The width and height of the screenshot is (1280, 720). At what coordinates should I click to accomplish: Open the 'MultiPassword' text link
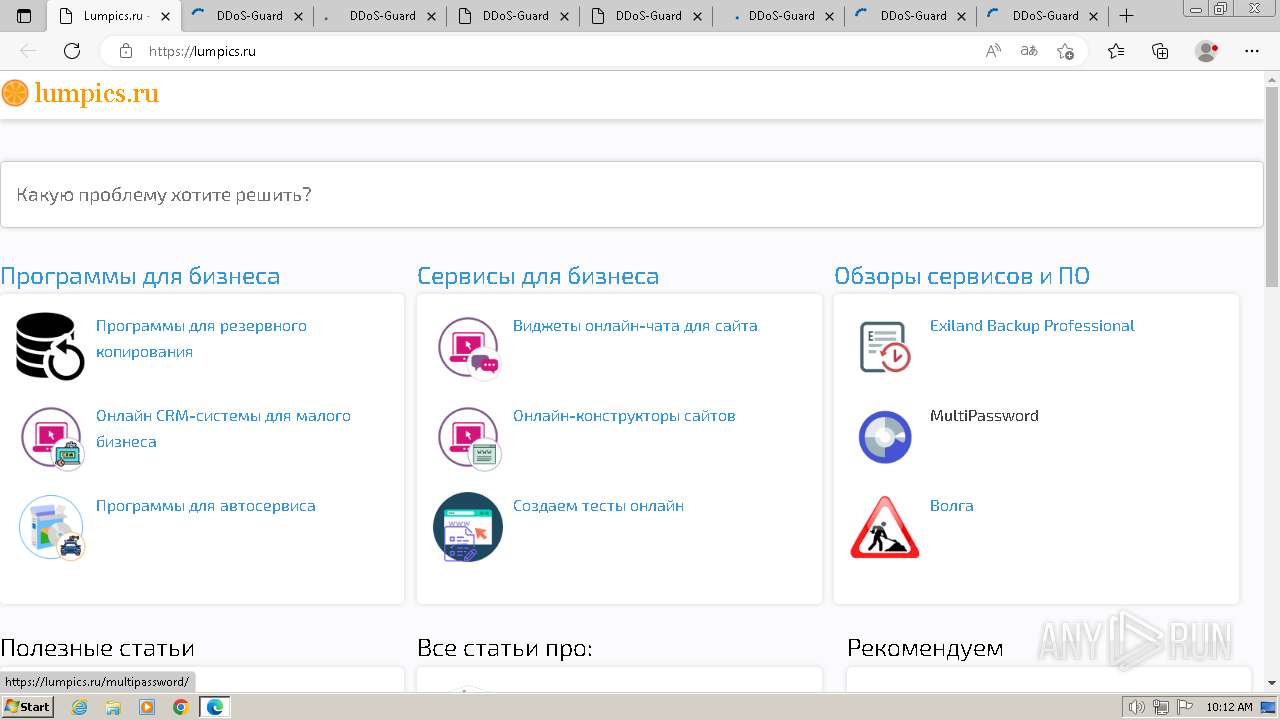pyautogui.click(x=984, y=416)
